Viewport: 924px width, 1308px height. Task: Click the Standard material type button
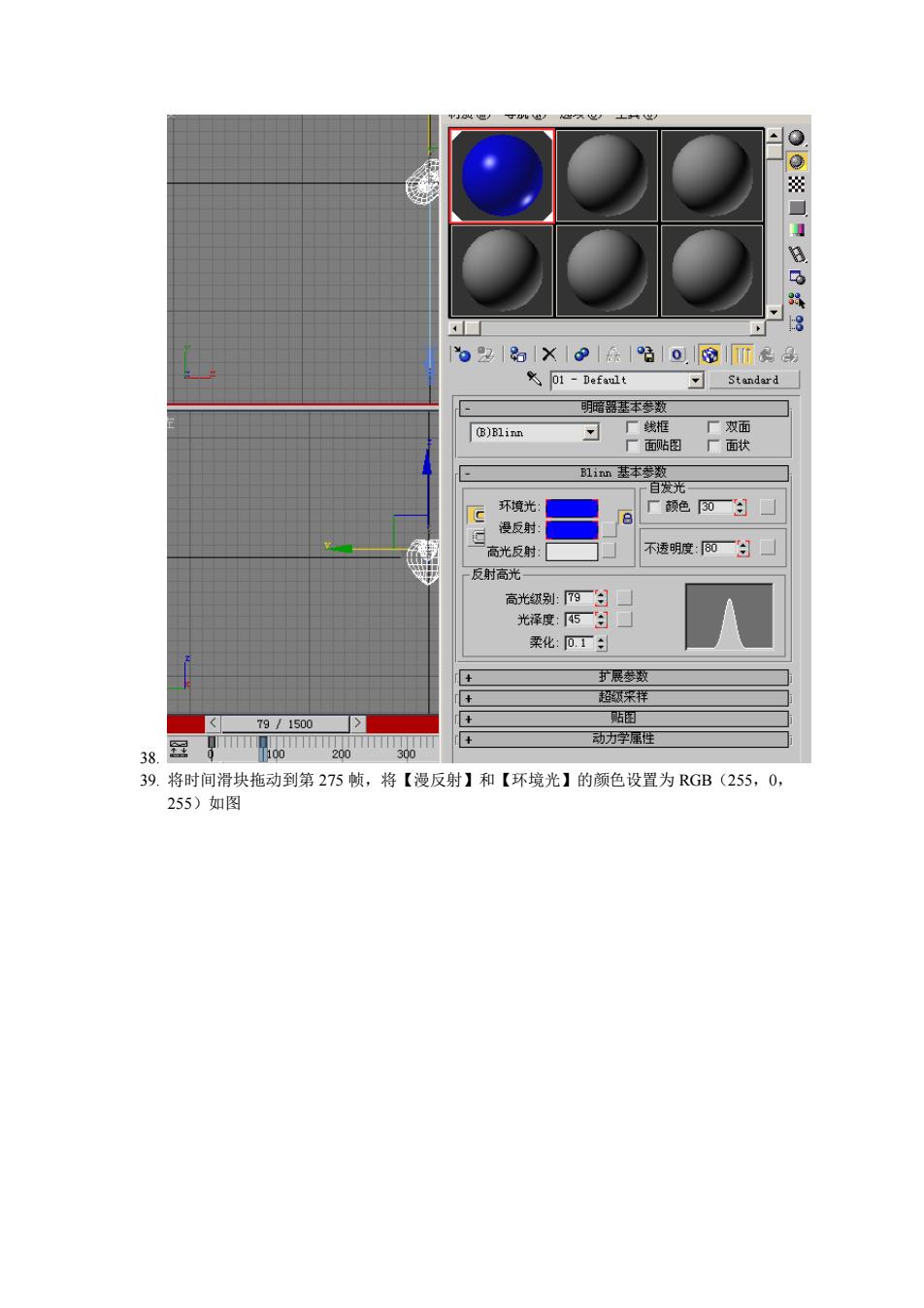click(x=754, y=381)
